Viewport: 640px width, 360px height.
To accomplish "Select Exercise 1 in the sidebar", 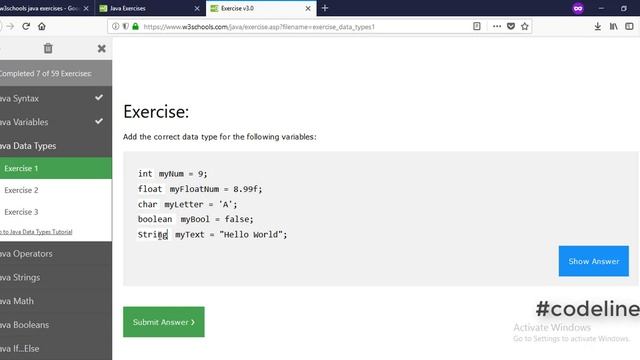I will [56, 168].
